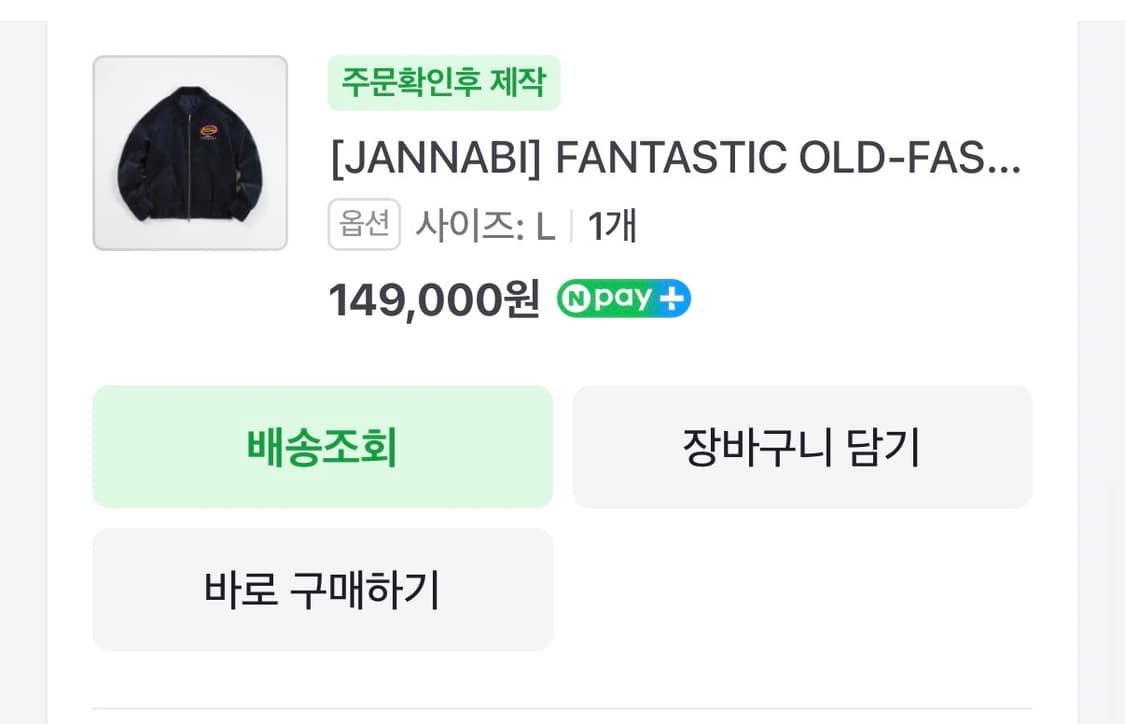Click the full Npay+ payment button
The image size is (1125, 724).
pyautogui.click(x=622, y=297)
